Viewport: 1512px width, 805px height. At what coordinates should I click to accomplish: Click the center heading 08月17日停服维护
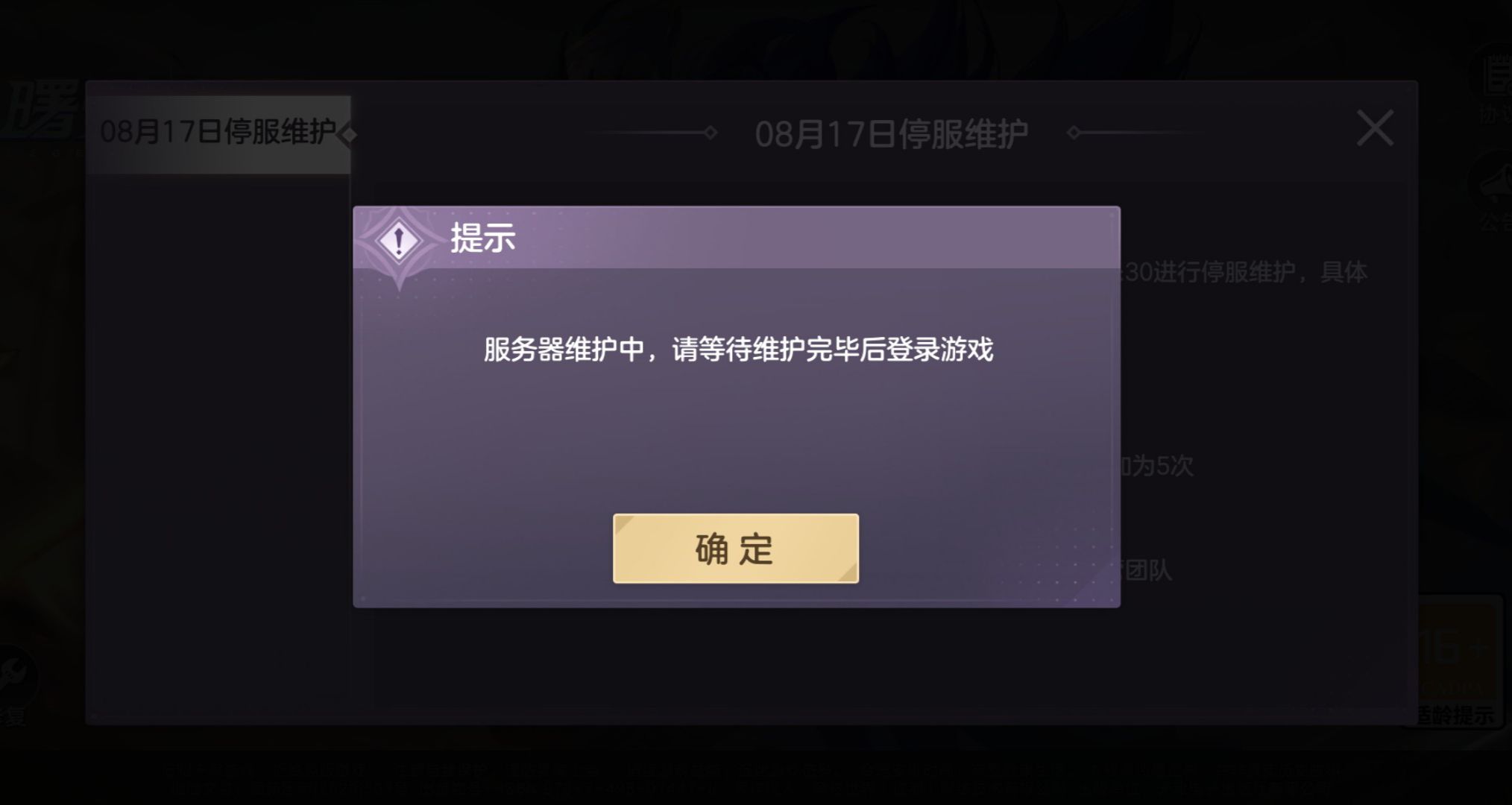click(891, 134)
